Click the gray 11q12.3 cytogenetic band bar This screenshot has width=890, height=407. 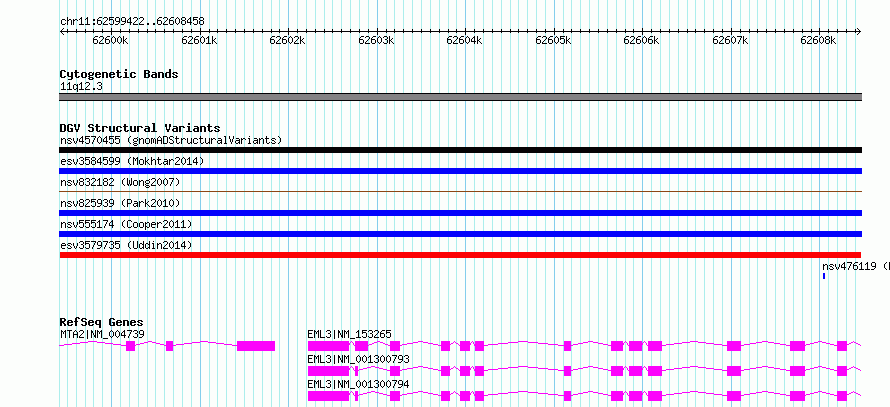tap(461, 97)
